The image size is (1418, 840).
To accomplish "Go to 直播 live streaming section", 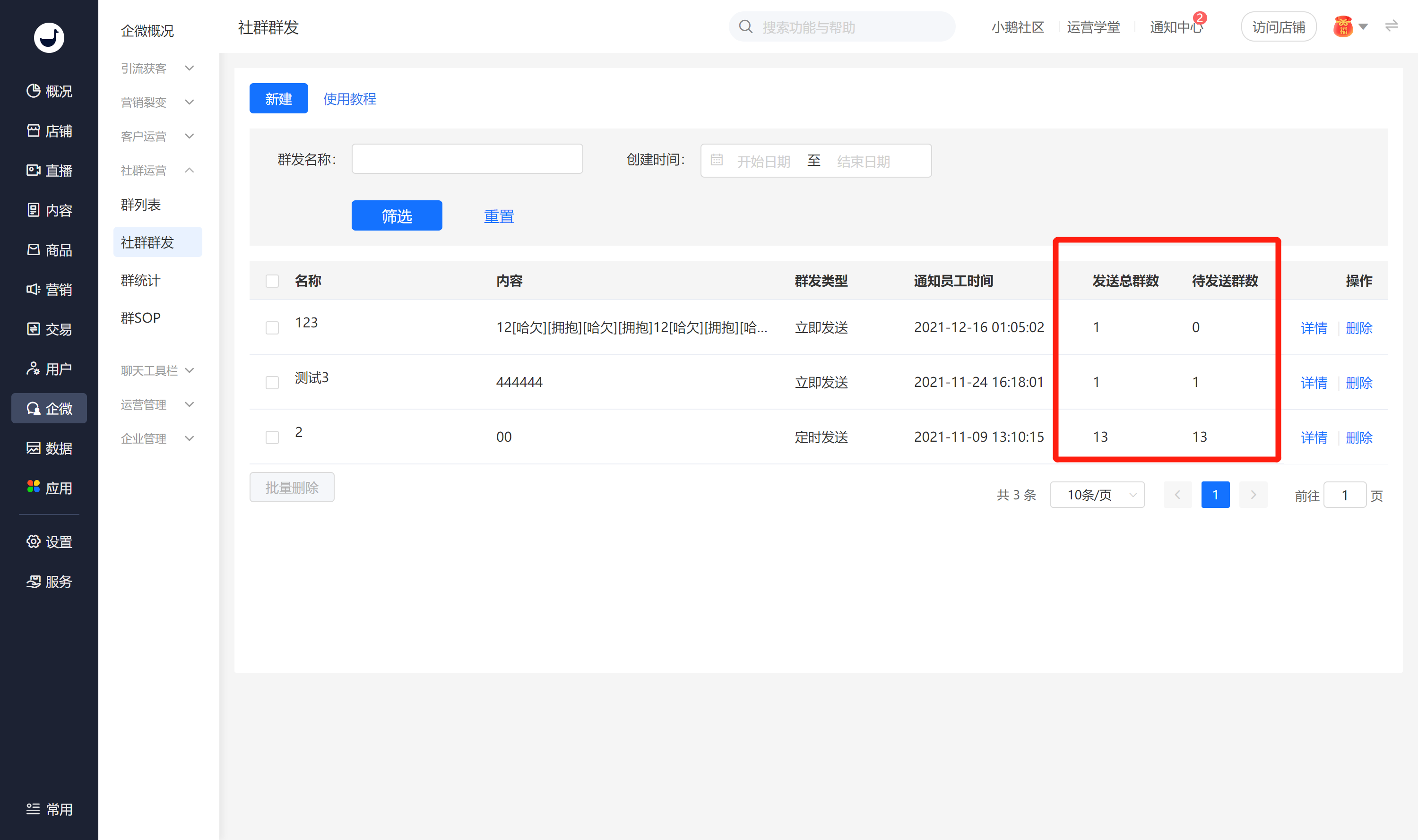I will pyautogui.click(x=49, y=171).
